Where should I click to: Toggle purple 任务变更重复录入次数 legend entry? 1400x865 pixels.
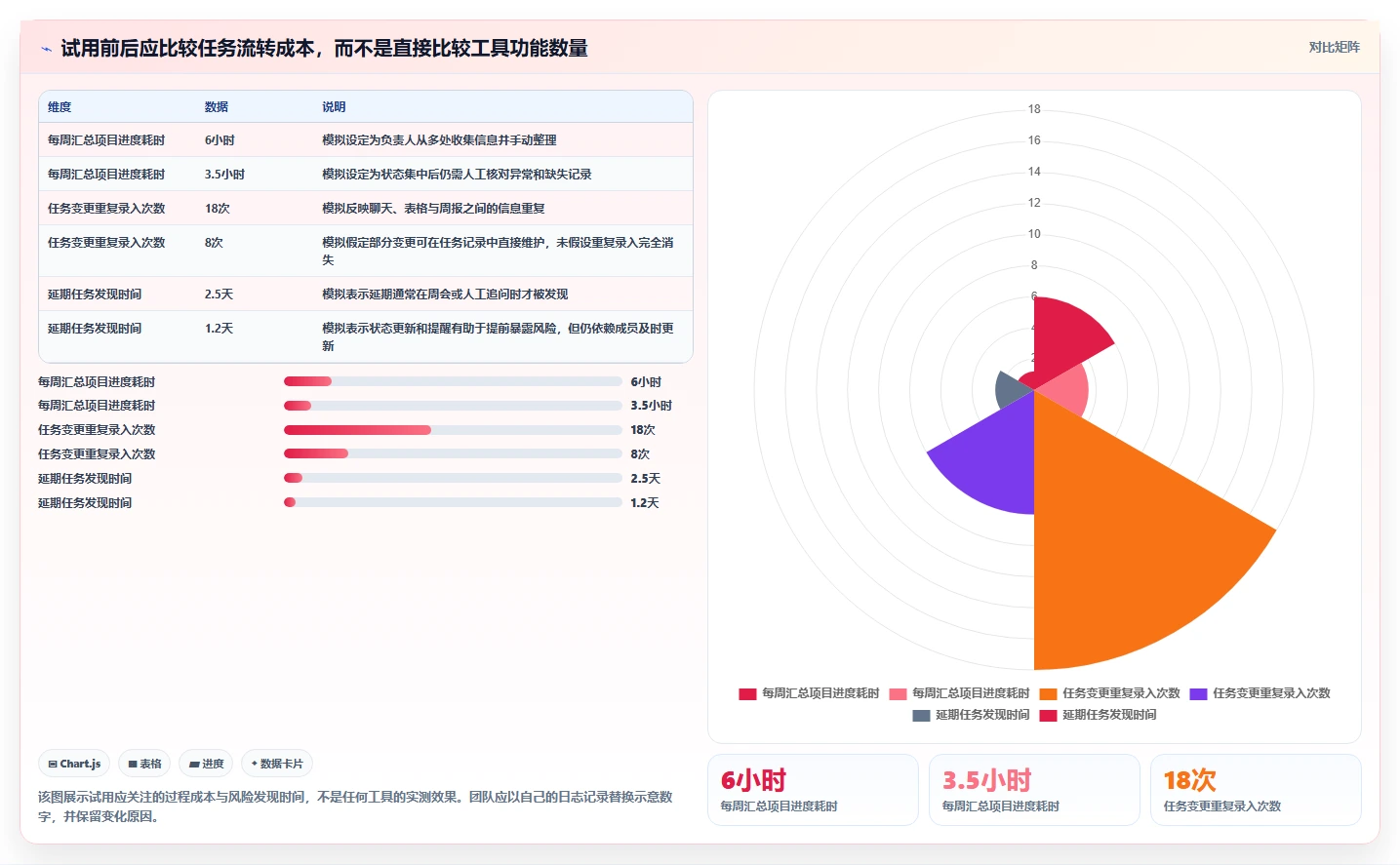point(1260,693)
